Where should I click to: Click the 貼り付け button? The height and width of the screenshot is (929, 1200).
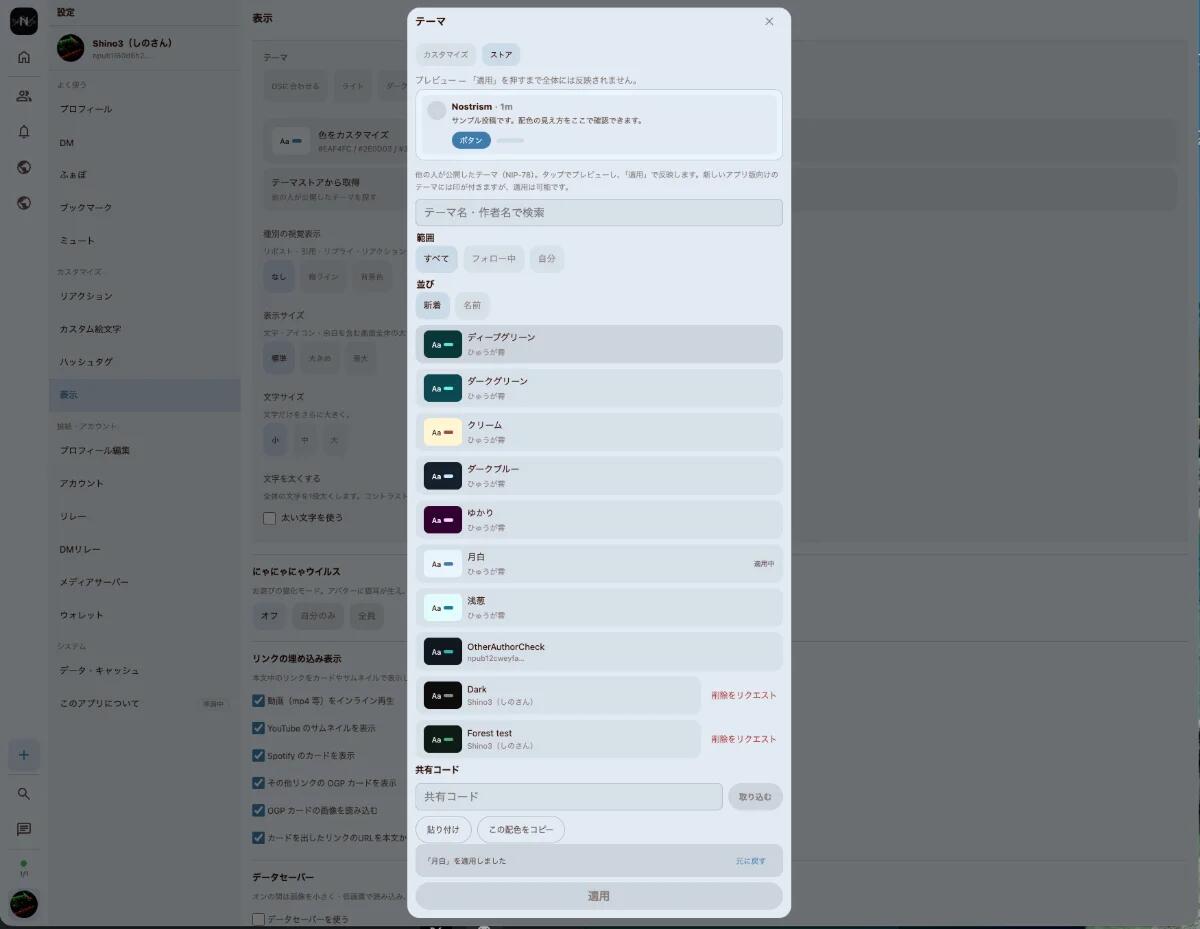click(x=443, y=830)
